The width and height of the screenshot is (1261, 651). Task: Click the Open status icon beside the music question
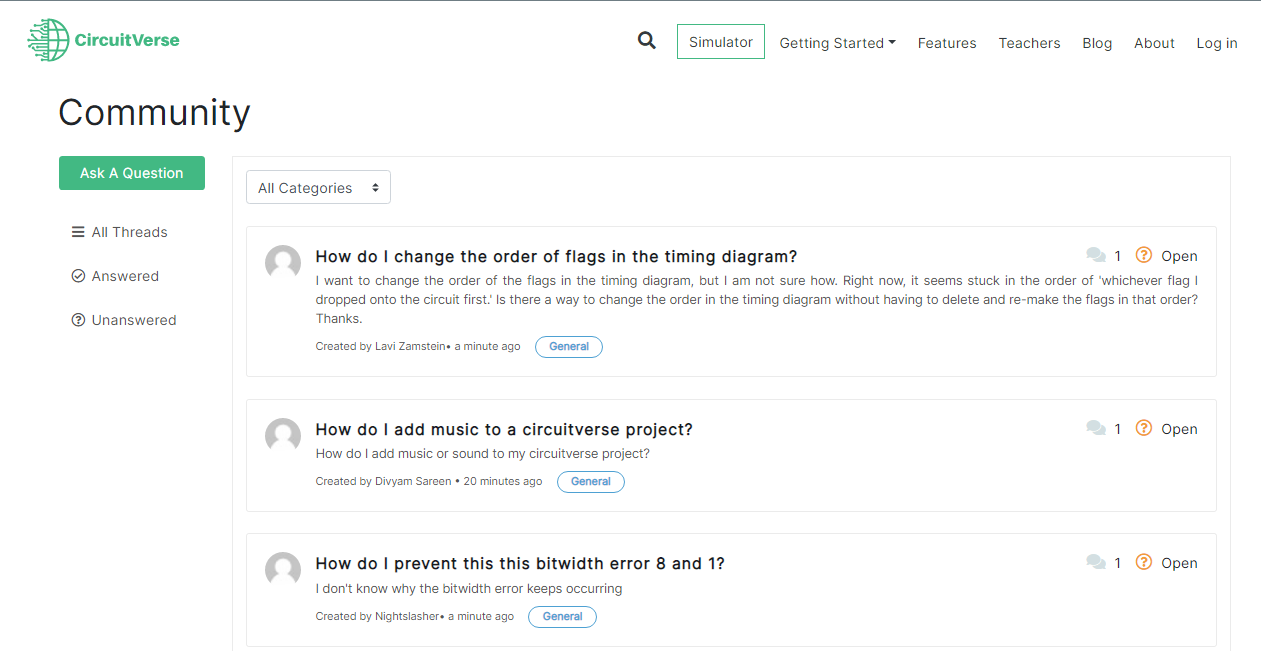click(1143, 428)
